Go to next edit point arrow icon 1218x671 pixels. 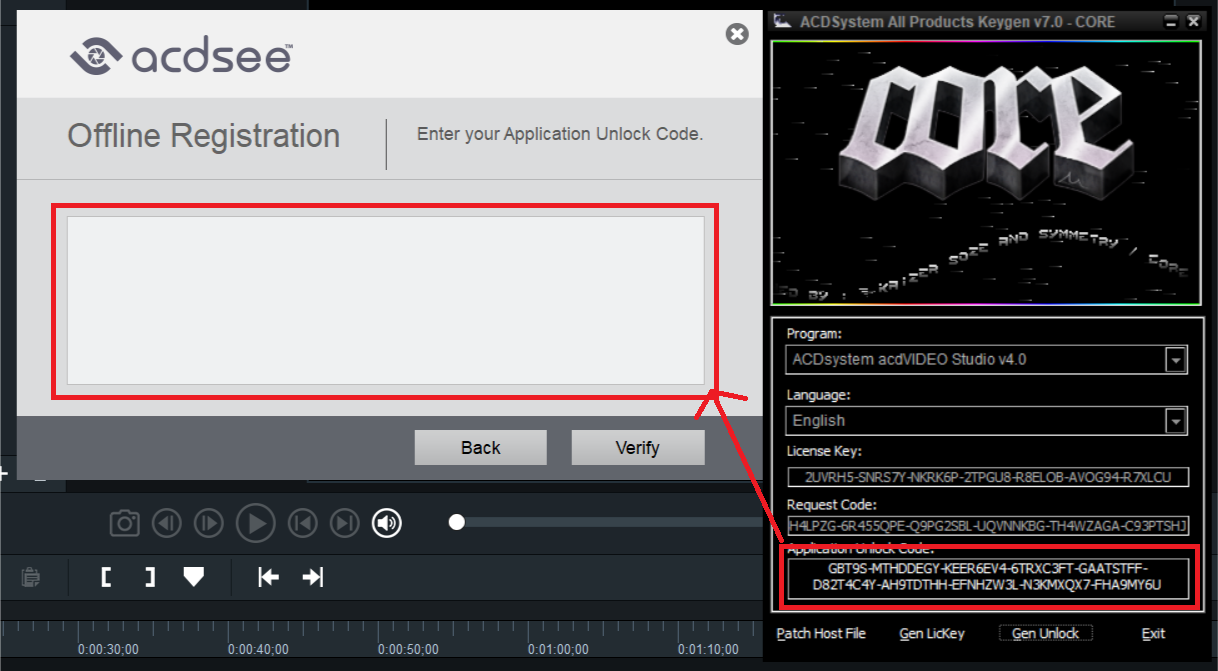(313, 577)
